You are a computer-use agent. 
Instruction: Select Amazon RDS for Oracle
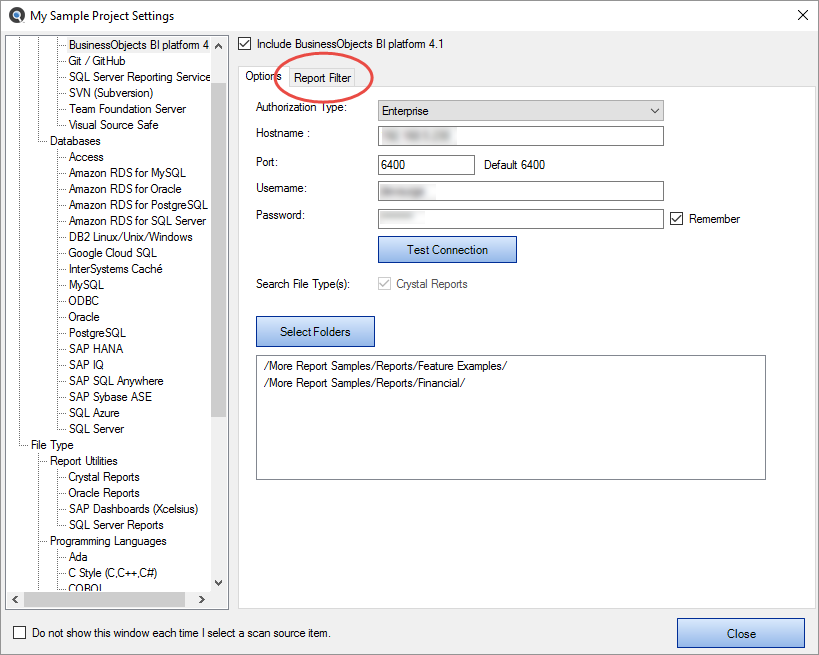pos(125,189)
